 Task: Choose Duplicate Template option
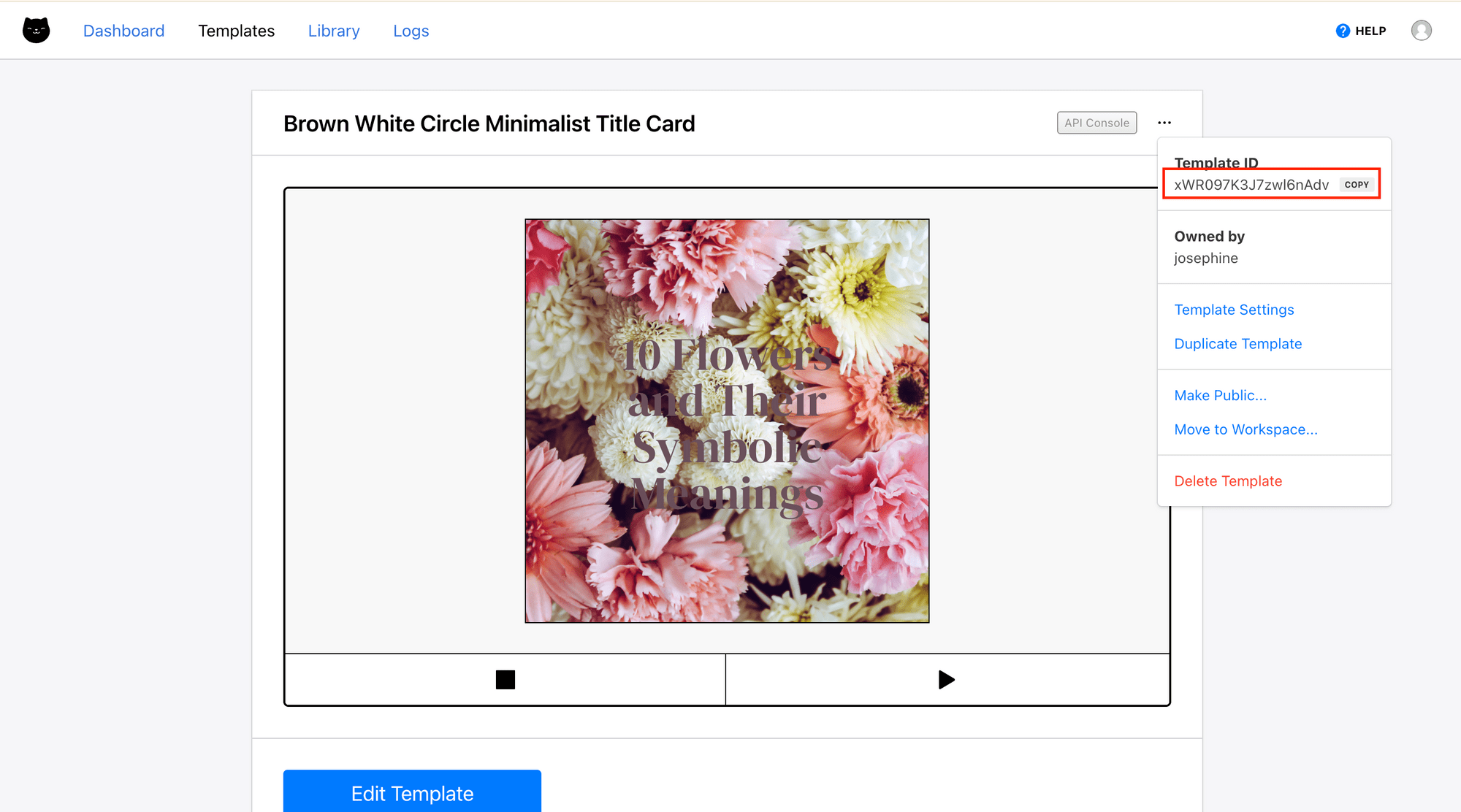click(x=1237, y=344)
